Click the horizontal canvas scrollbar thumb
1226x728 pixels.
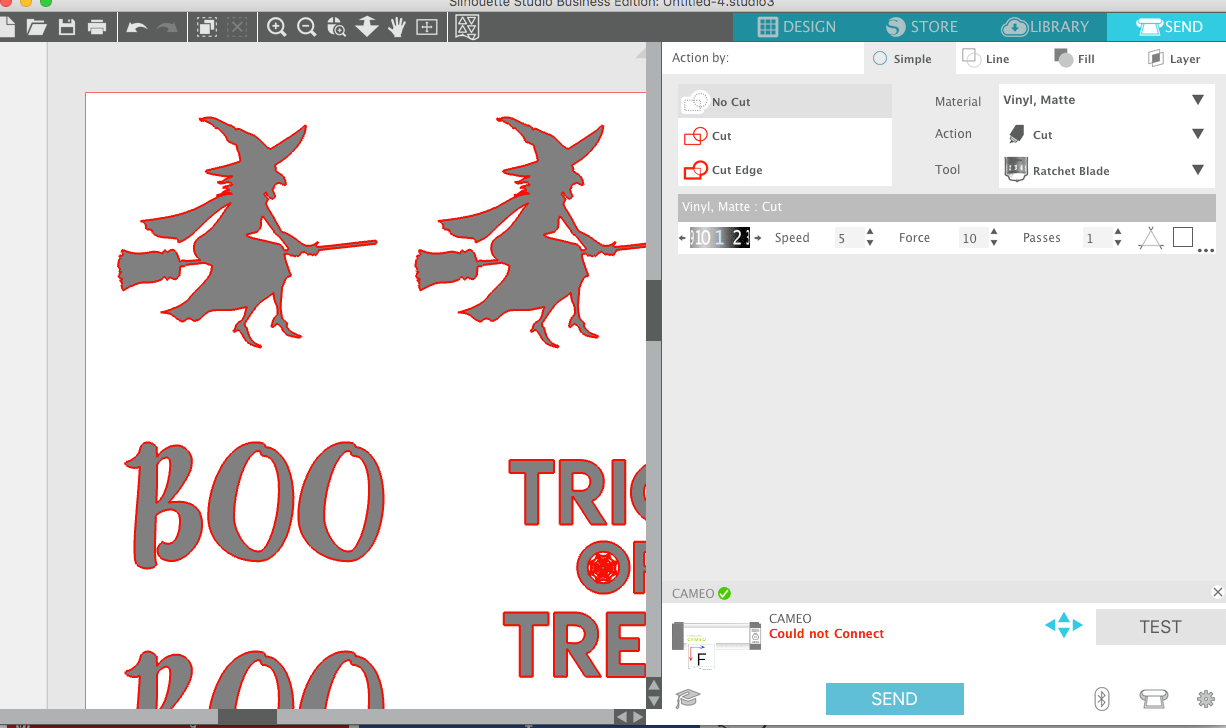click(247, 717)
